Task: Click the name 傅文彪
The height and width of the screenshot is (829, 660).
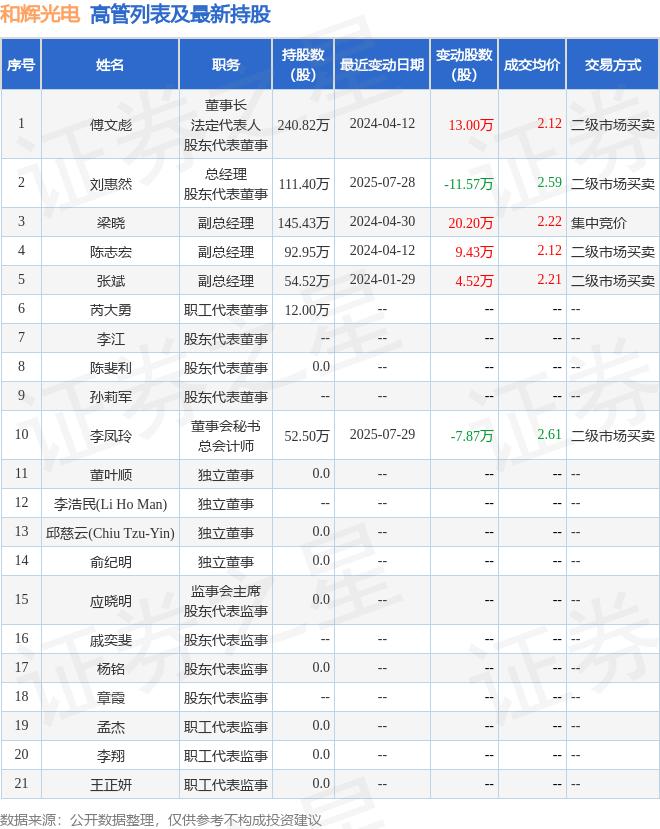Action: click(111, 125)
